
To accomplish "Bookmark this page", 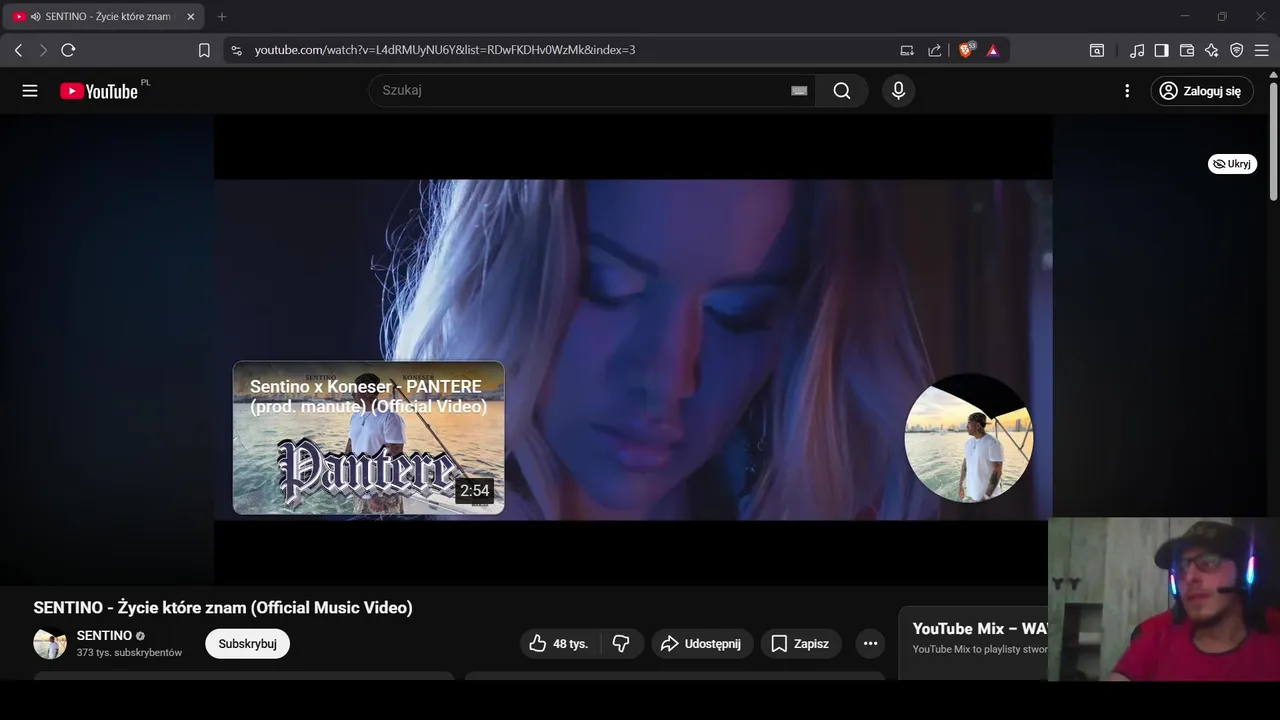I will tap(204, 50).
